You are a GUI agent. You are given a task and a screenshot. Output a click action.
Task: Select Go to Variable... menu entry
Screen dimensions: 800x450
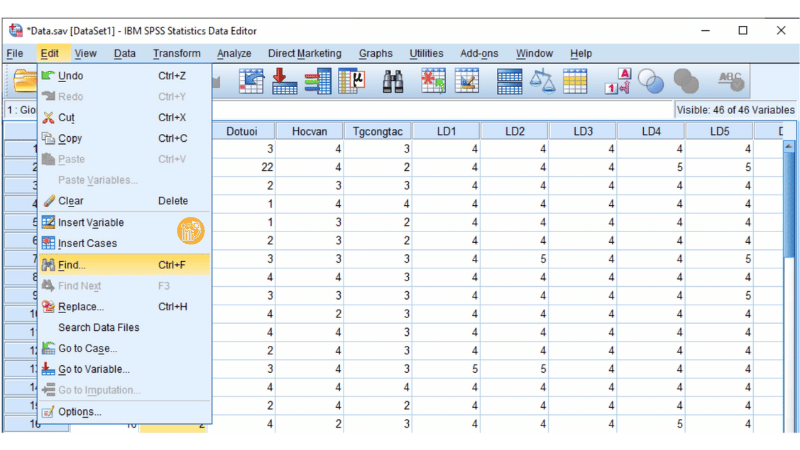tap(93, 369)
